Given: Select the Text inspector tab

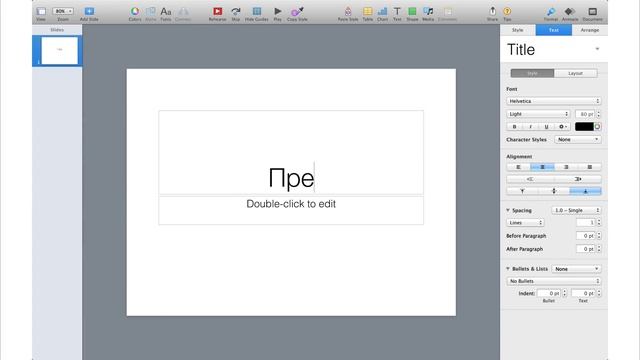Looking at the screenshot, I should point(553,30).
